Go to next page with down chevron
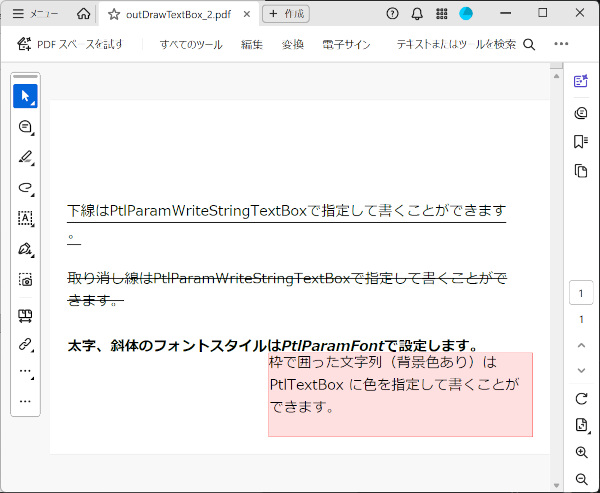 [x=581, y=370]
